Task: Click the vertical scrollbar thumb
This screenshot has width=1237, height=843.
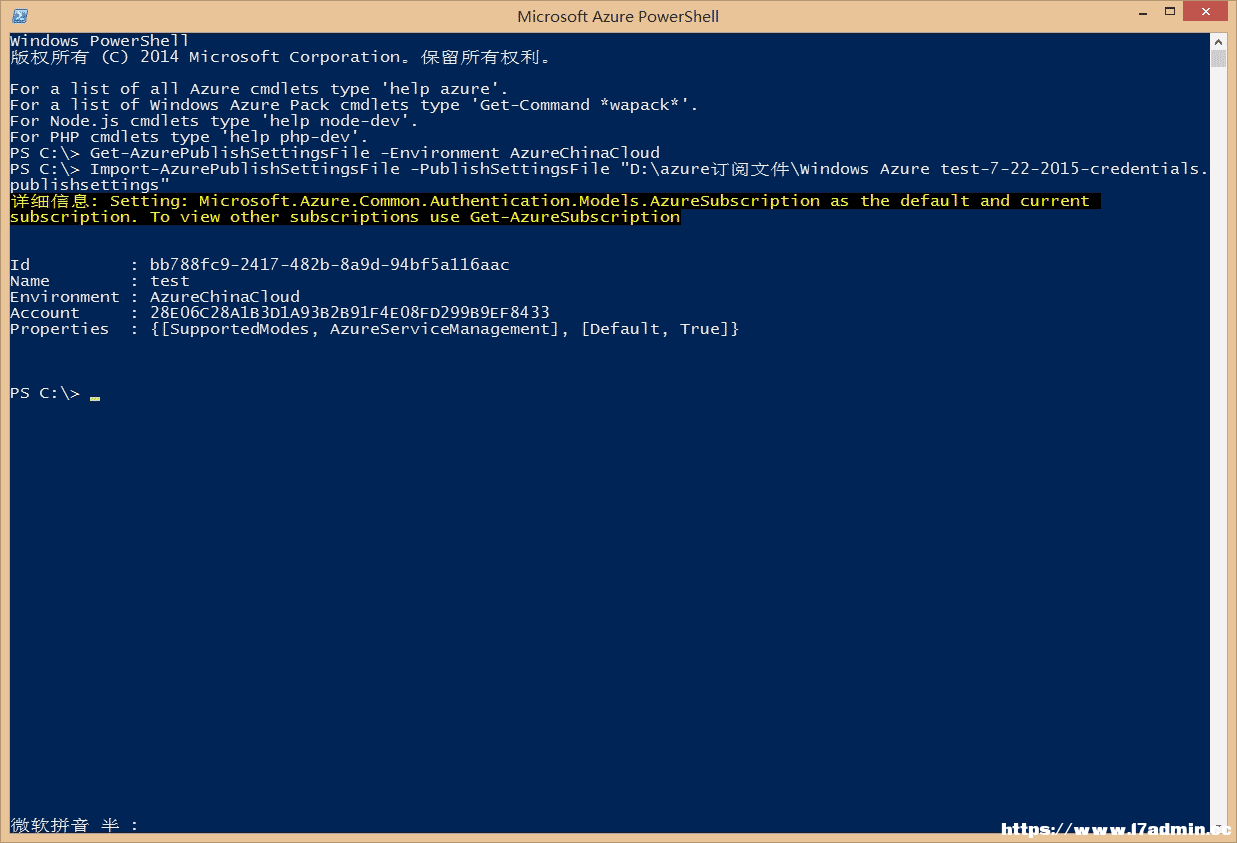Action: (1218, 59)
